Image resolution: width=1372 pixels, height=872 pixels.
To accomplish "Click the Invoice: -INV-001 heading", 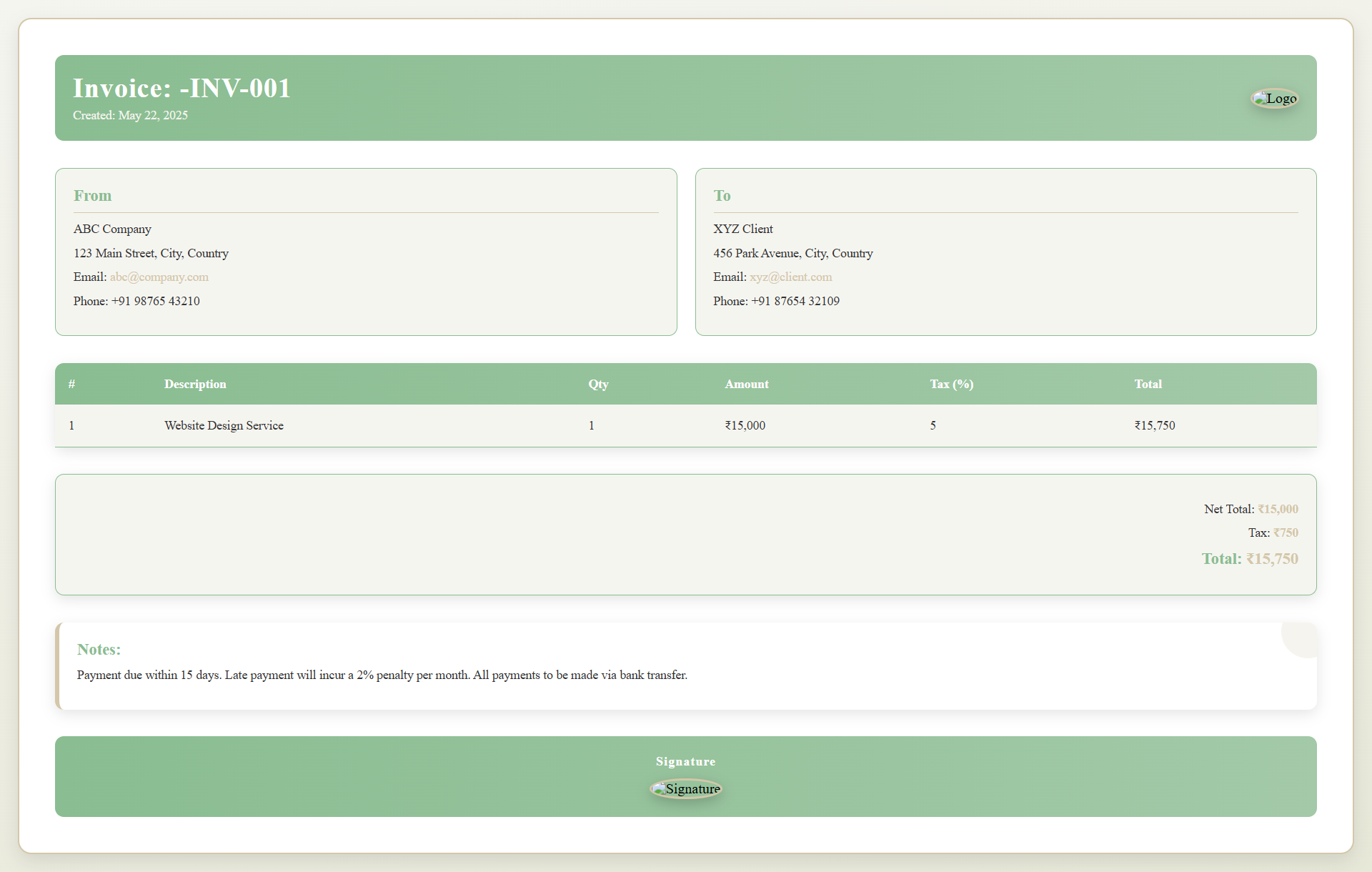I will pyautogui.click(x=182, y=89).
